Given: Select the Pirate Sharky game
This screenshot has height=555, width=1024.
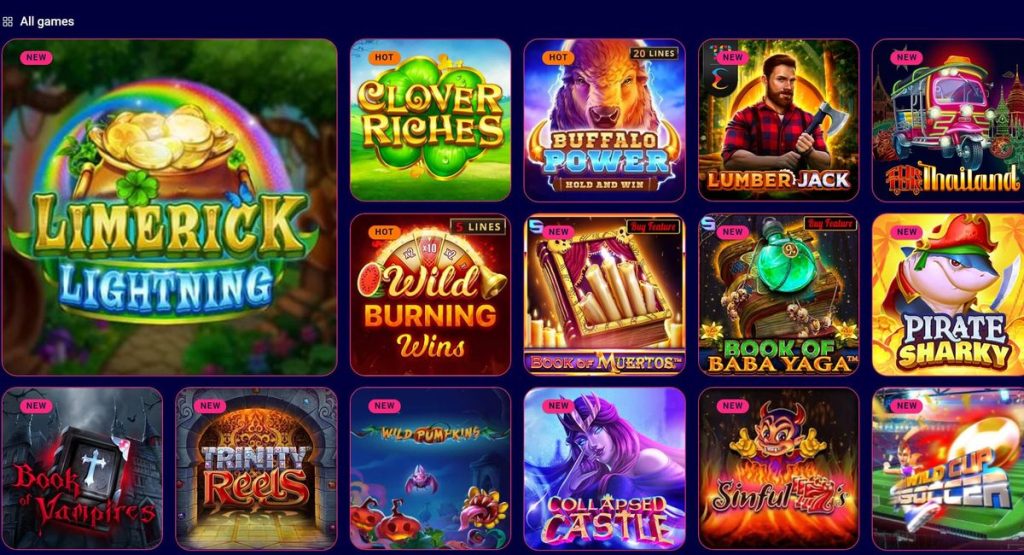Looking at the screenshot, I should click(x=948, y=294).
